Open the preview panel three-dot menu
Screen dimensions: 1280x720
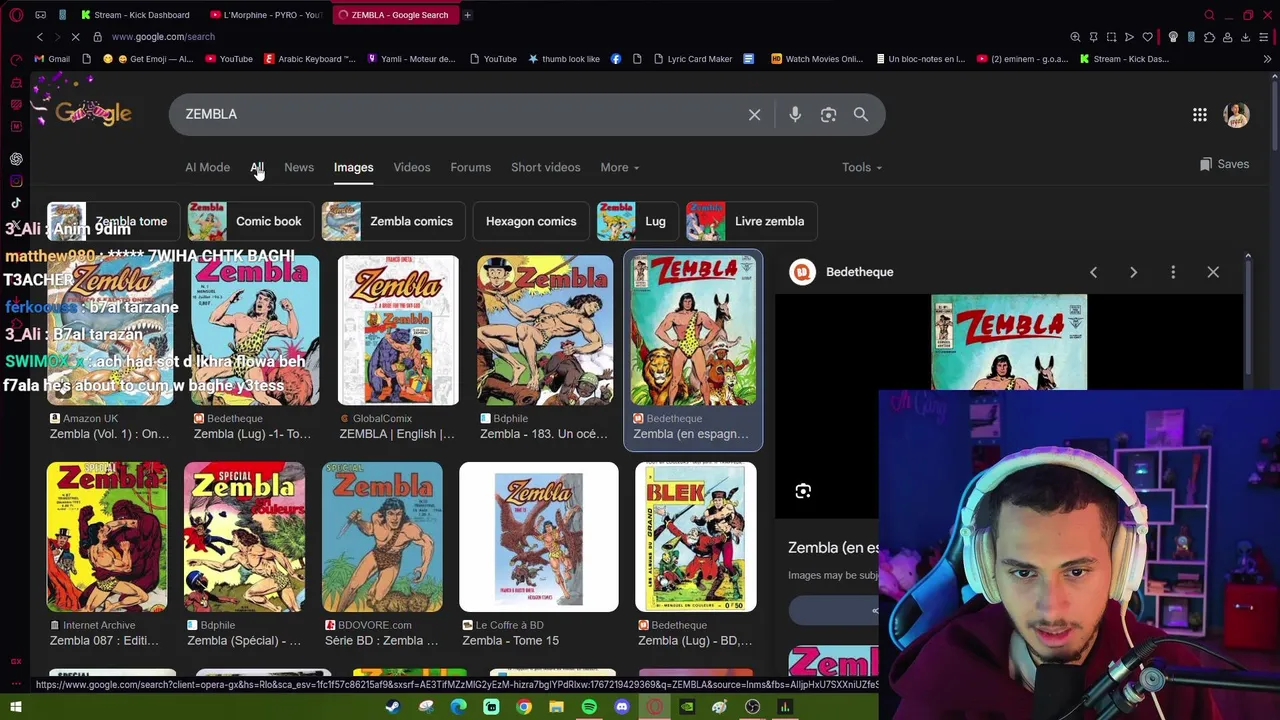coord(1173,272)
